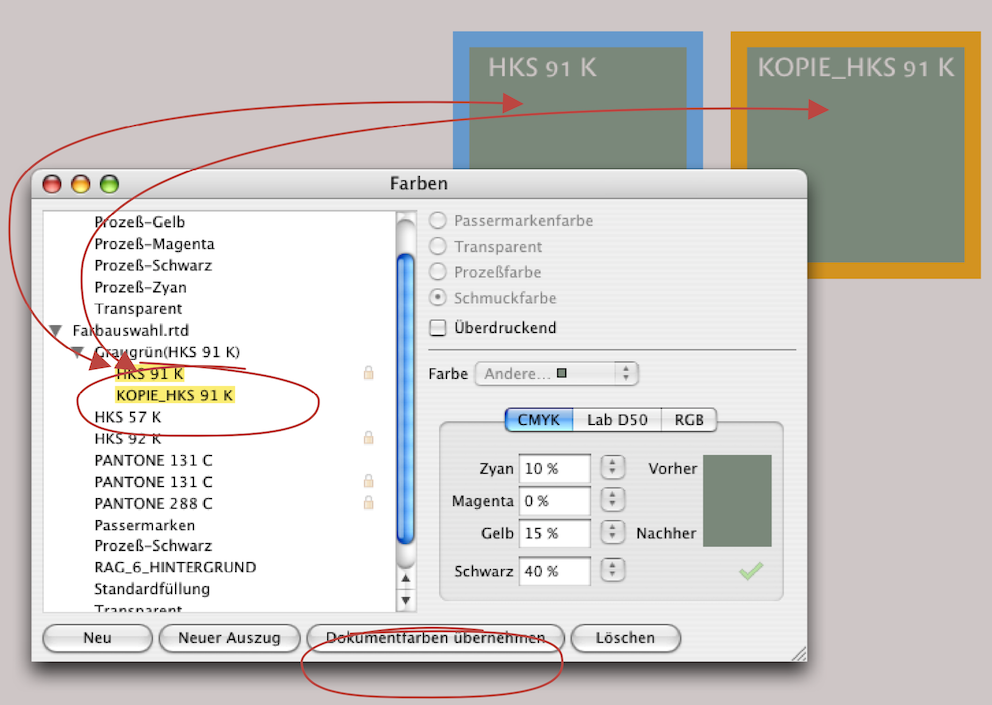Enable the Überdruckend checkbox

point(438,328)
